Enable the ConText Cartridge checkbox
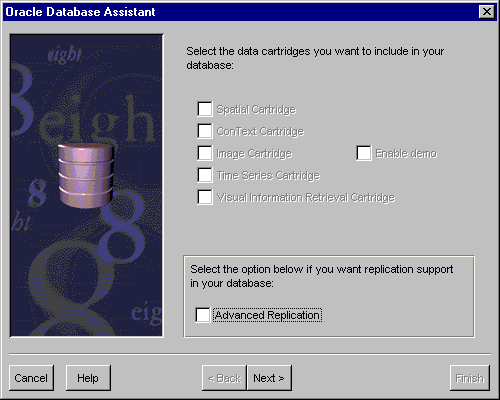Image resolution: width=500 pixels, height=400 pixels. [x=205, y=131]
